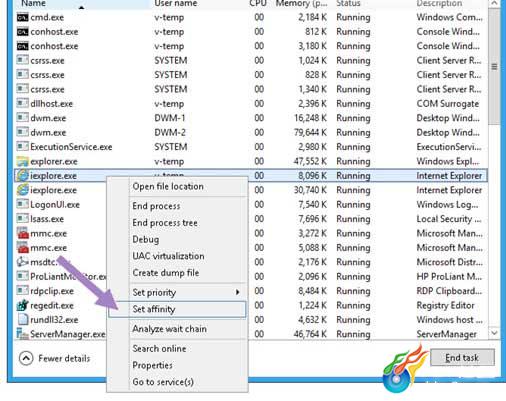Viewport: 506px width, 401px height.
Task: Select Debug from context menu
Action: pyautogui.click(x=146, y=239)
